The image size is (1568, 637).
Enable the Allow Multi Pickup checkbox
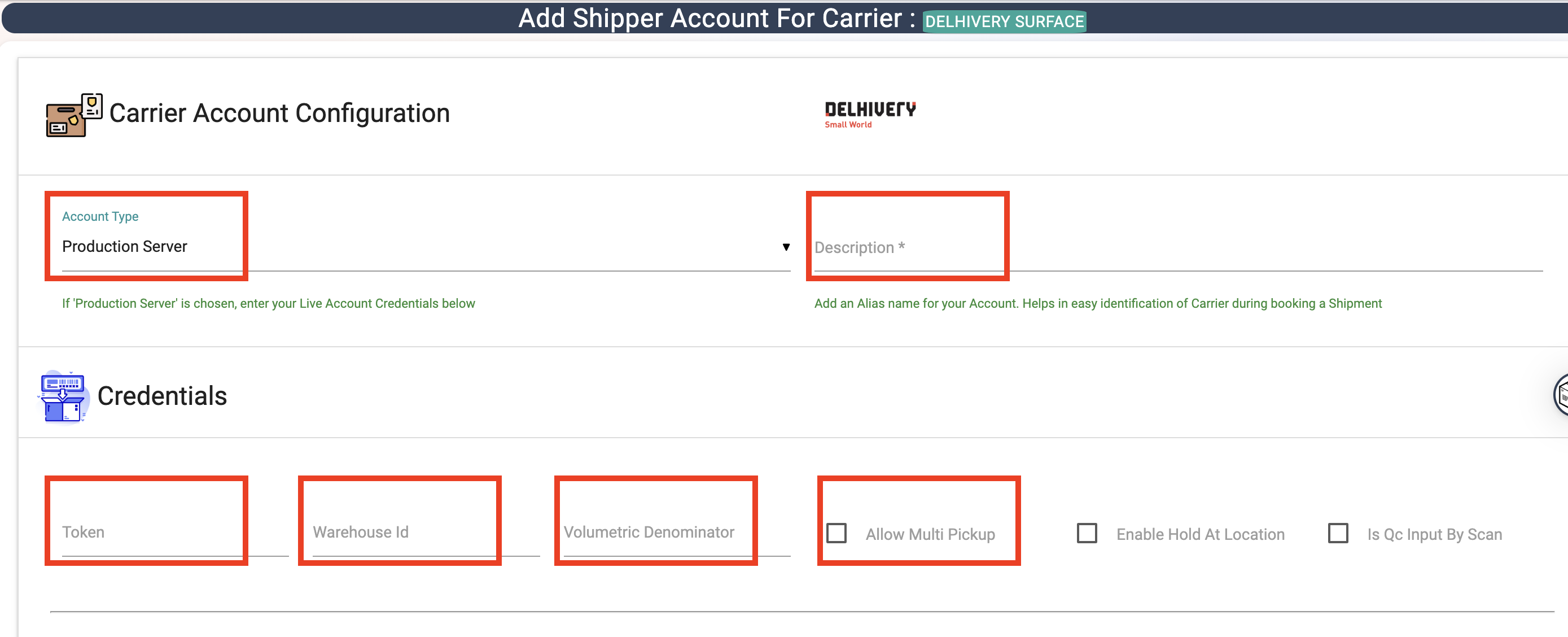point(836,534)
